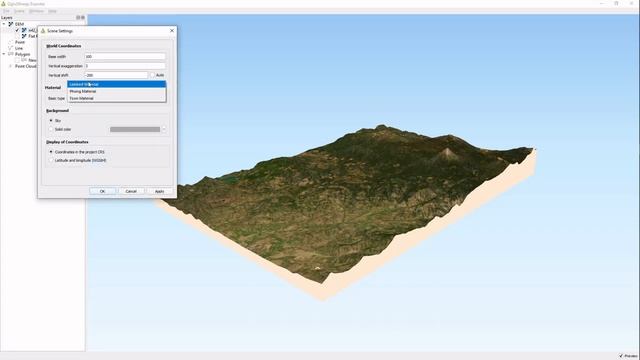Screen dimensions: 640x360
Task: Choose Lambert Material from the dropdown list
Action: coord(117,84)
